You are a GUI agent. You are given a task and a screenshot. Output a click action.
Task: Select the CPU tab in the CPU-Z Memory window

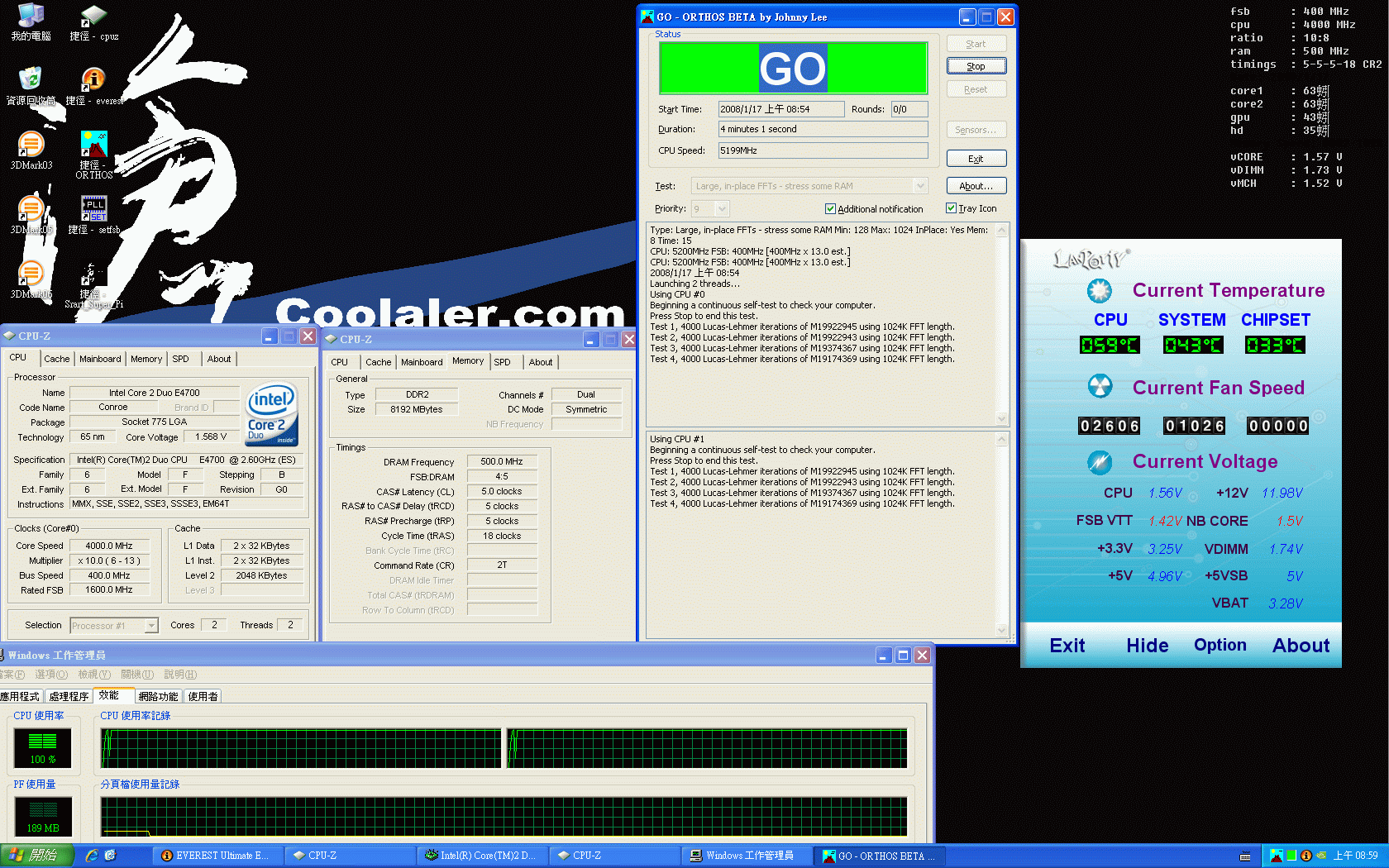pos(340,362)
